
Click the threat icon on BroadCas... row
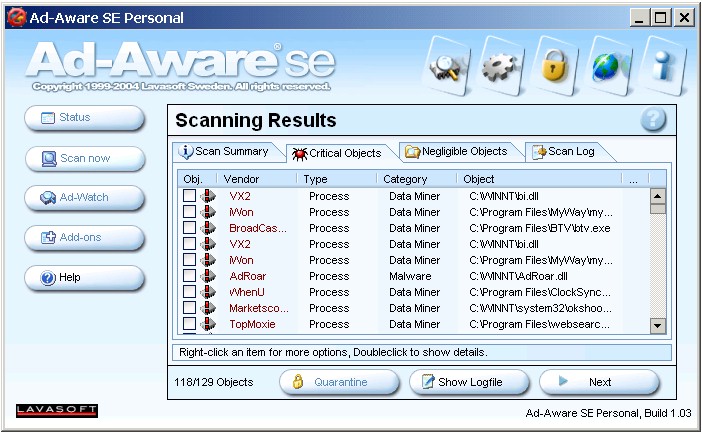coord(208,228)
